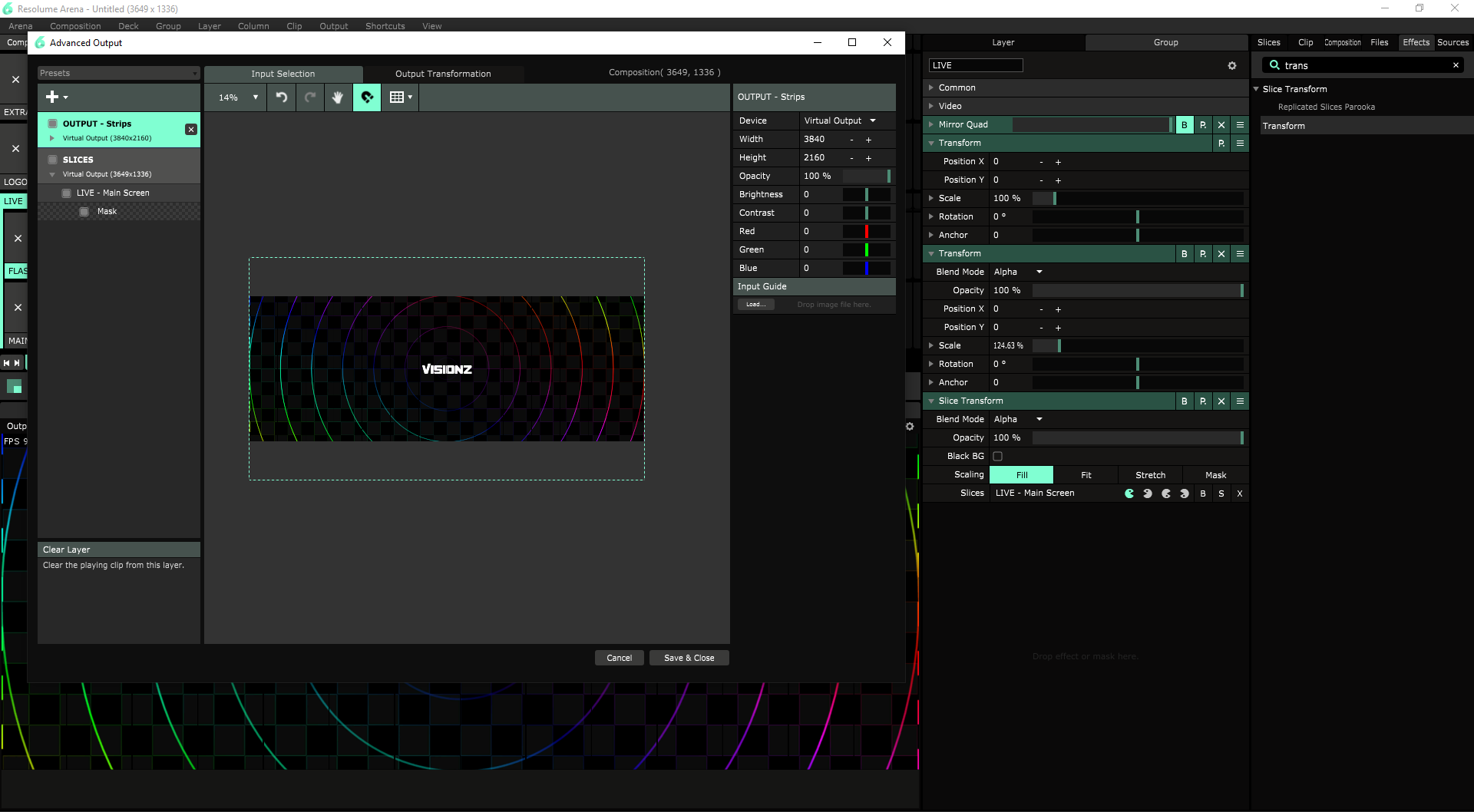Toggle the snapping magnet tool
Viewport: 1474px width, 812px height.
(x=367, y=97)
